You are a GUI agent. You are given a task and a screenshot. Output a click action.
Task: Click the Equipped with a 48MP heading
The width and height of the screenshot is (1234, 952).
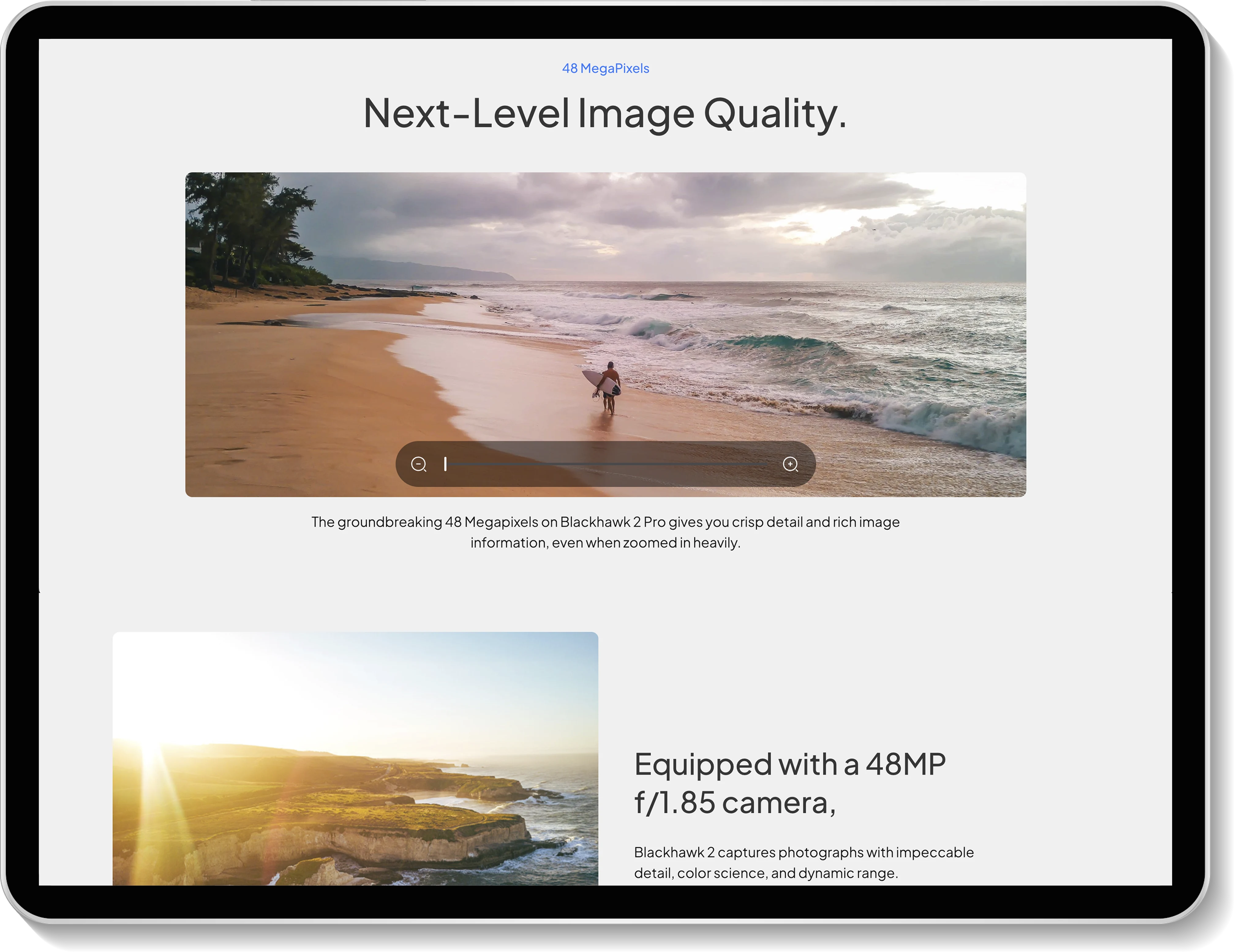tap(790, 783)
